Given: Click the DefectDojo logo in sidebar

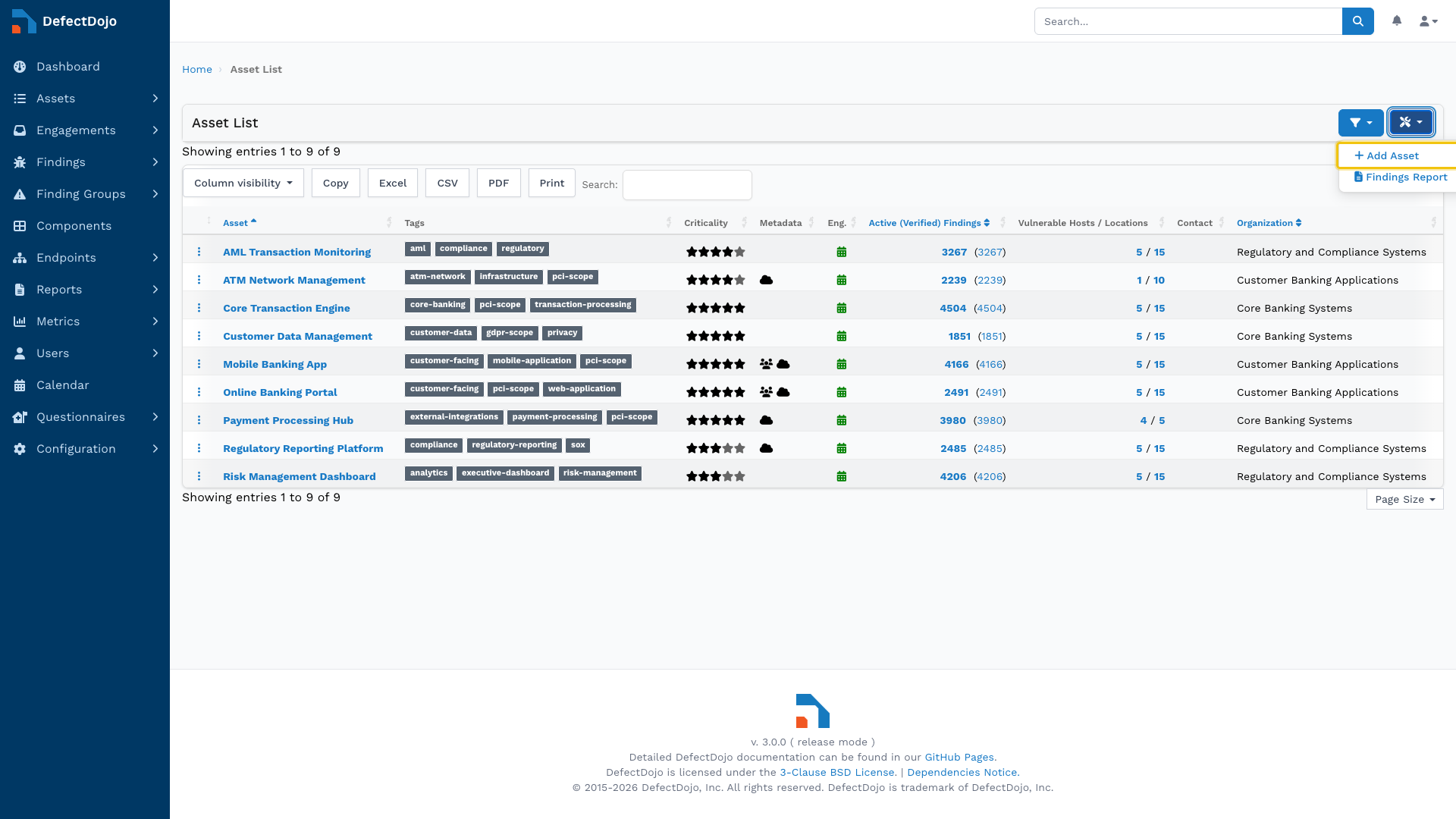Looking at the screenshot, I should pos(65,21).
